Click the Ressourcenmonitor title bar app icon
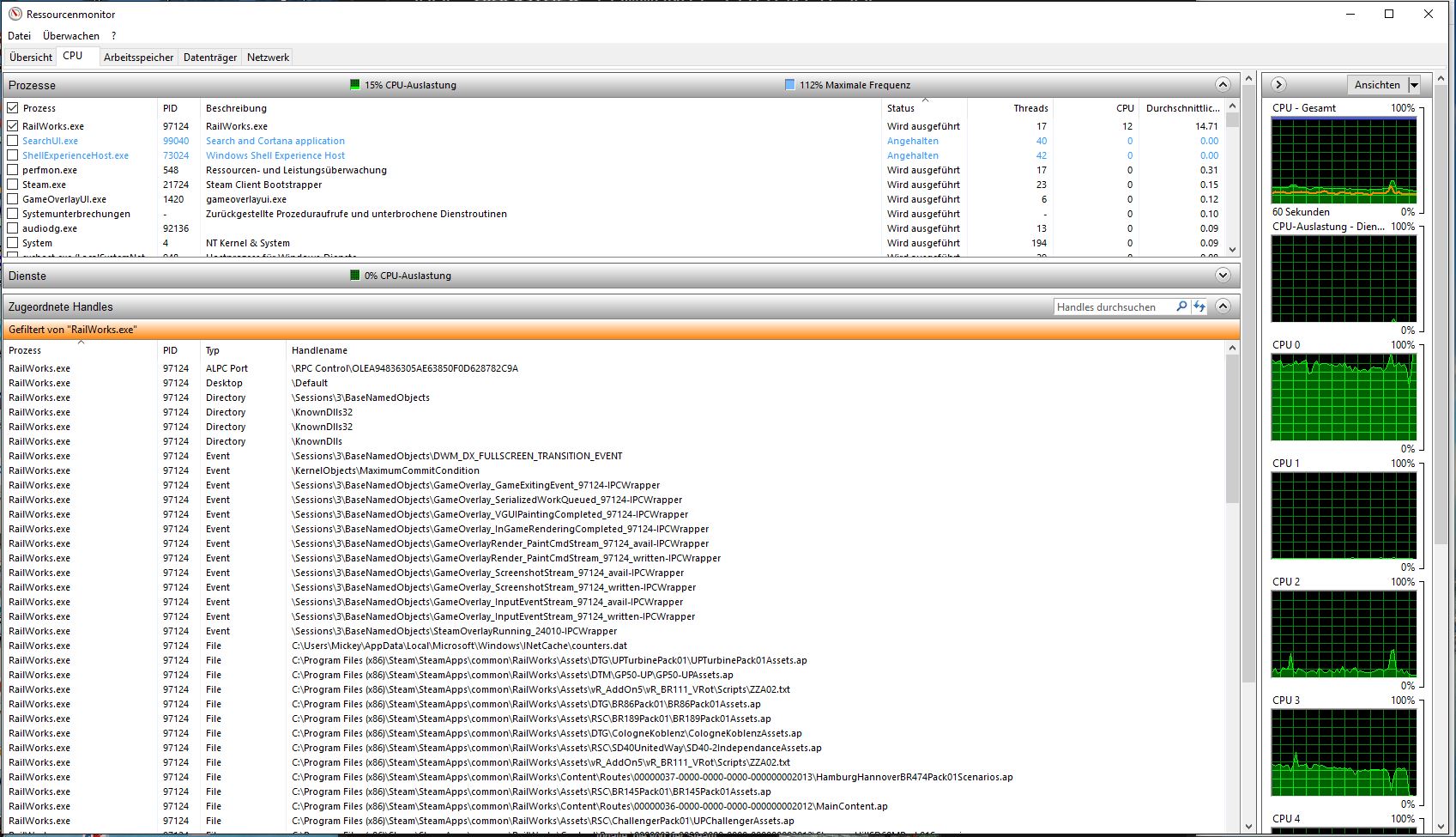The image size is (1456, 837). (15, 14)
